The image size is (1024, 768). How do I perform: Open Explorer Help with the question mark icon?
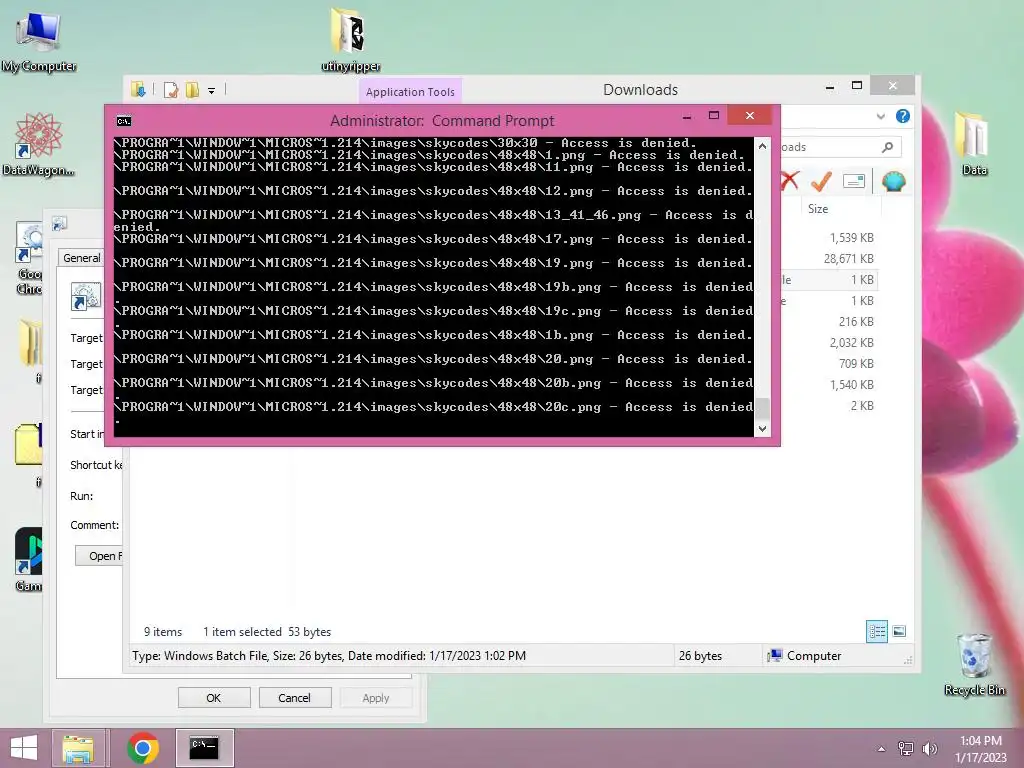(x=903, y=116)
